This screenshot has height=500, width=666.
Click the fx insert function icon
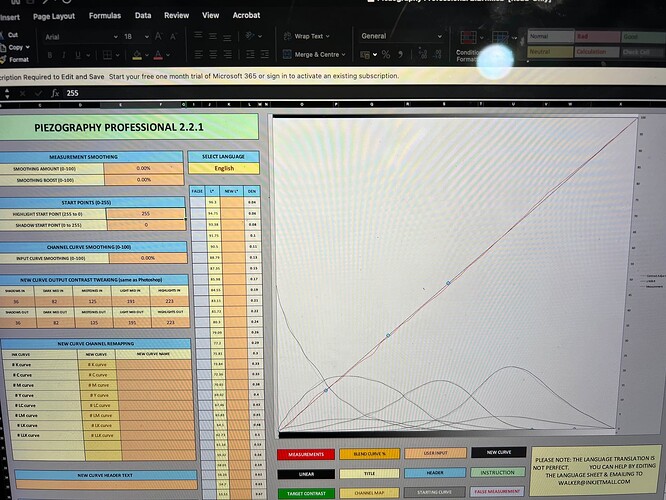pyautogui.click(x=55, y=93)
